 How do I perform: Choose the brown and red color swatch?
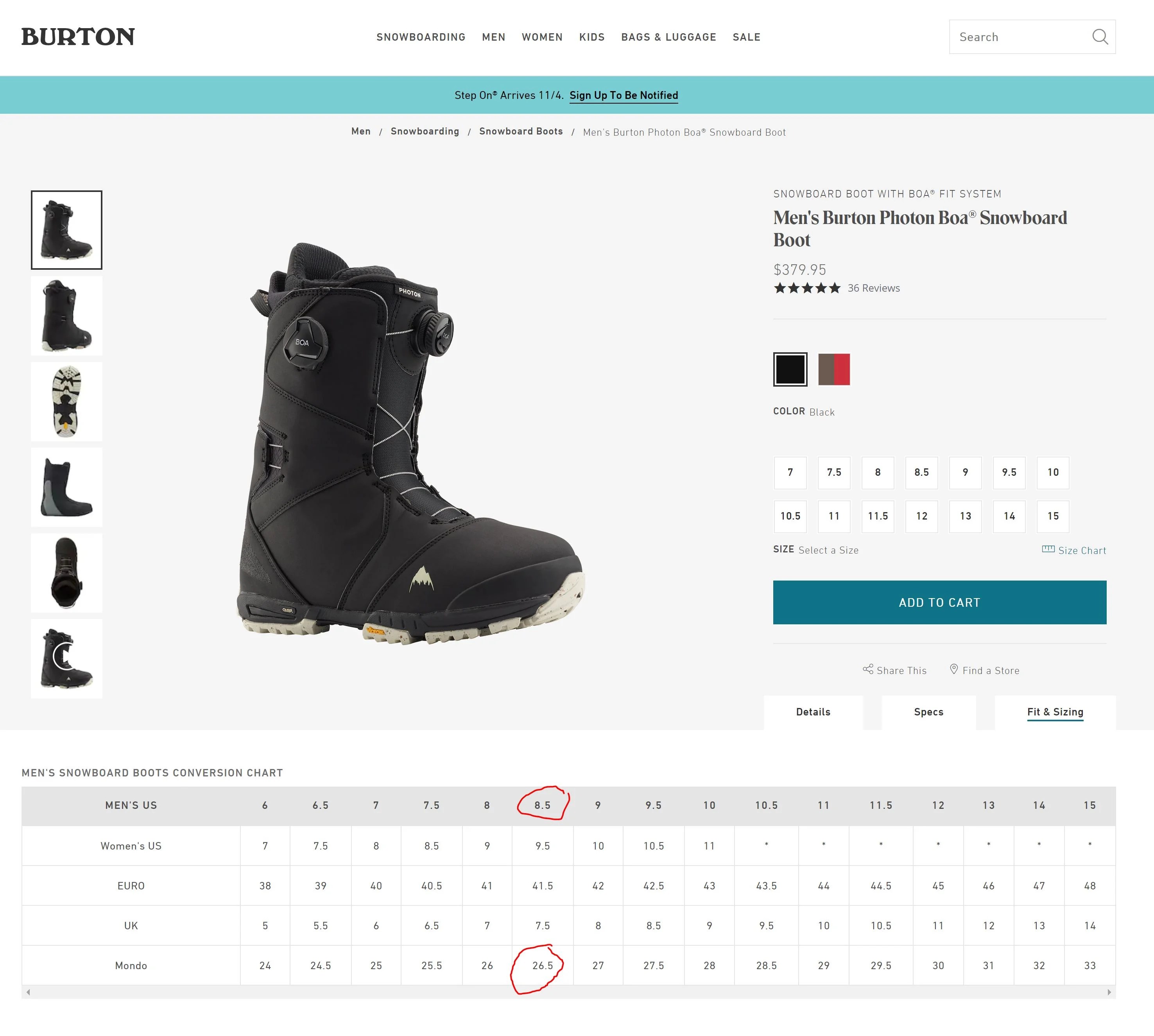834,369
